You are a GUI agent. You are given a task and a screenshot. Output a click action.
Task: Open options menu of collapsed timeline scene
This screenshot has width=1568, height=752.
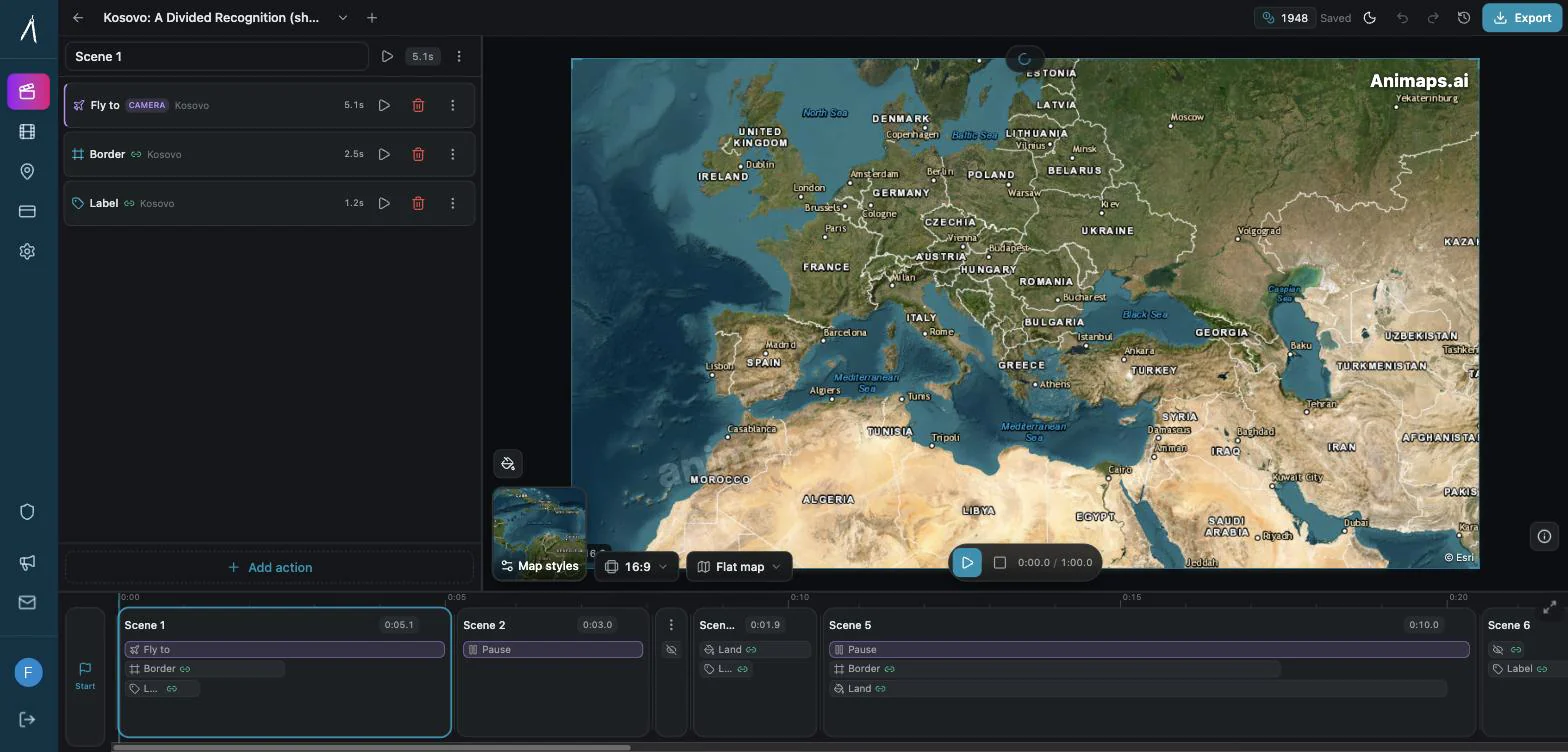point(671,625)
